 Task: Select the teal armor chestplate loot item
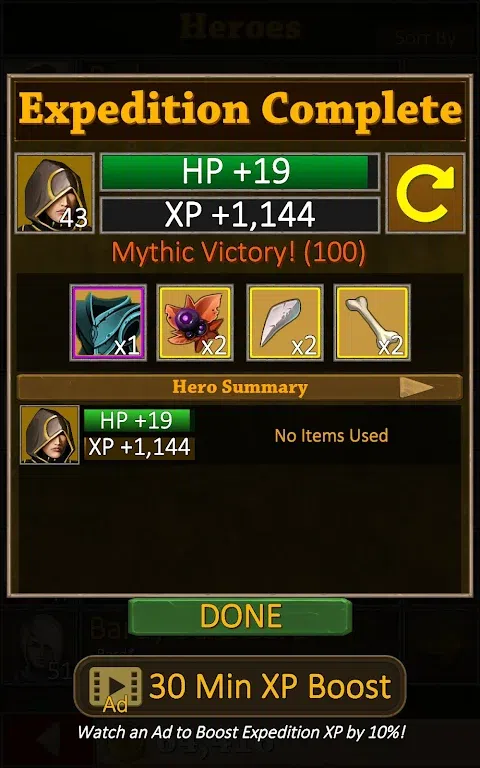point(108,323)
